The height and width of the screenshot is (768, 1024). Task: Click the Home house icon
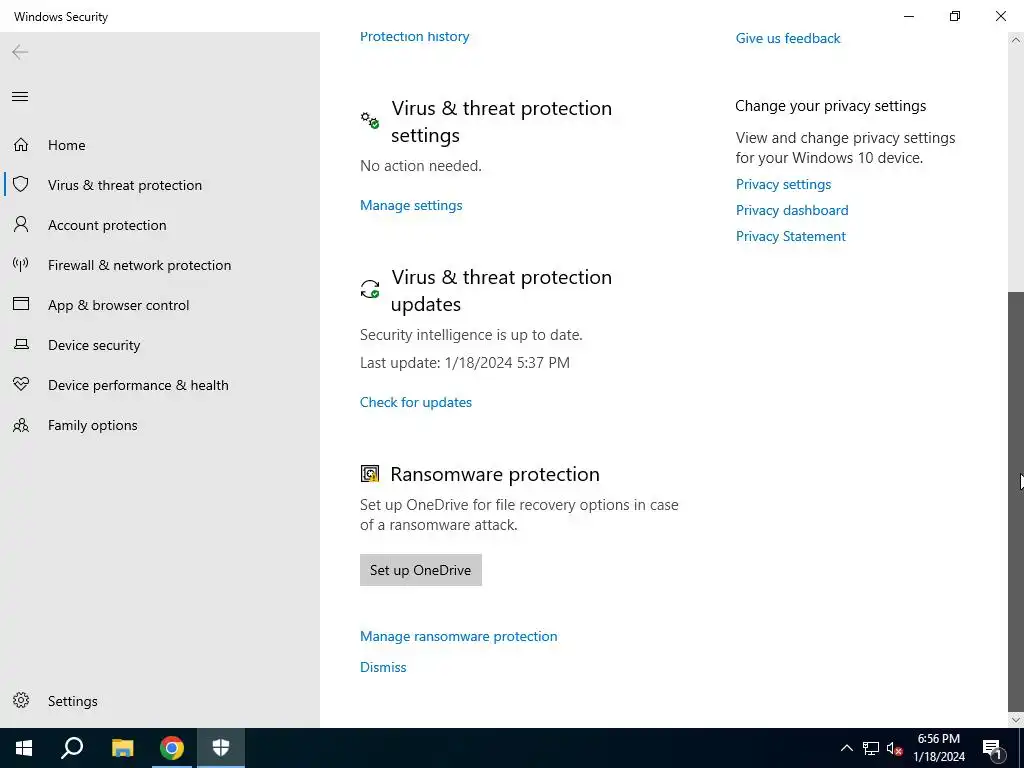click(x=21, y=144)
